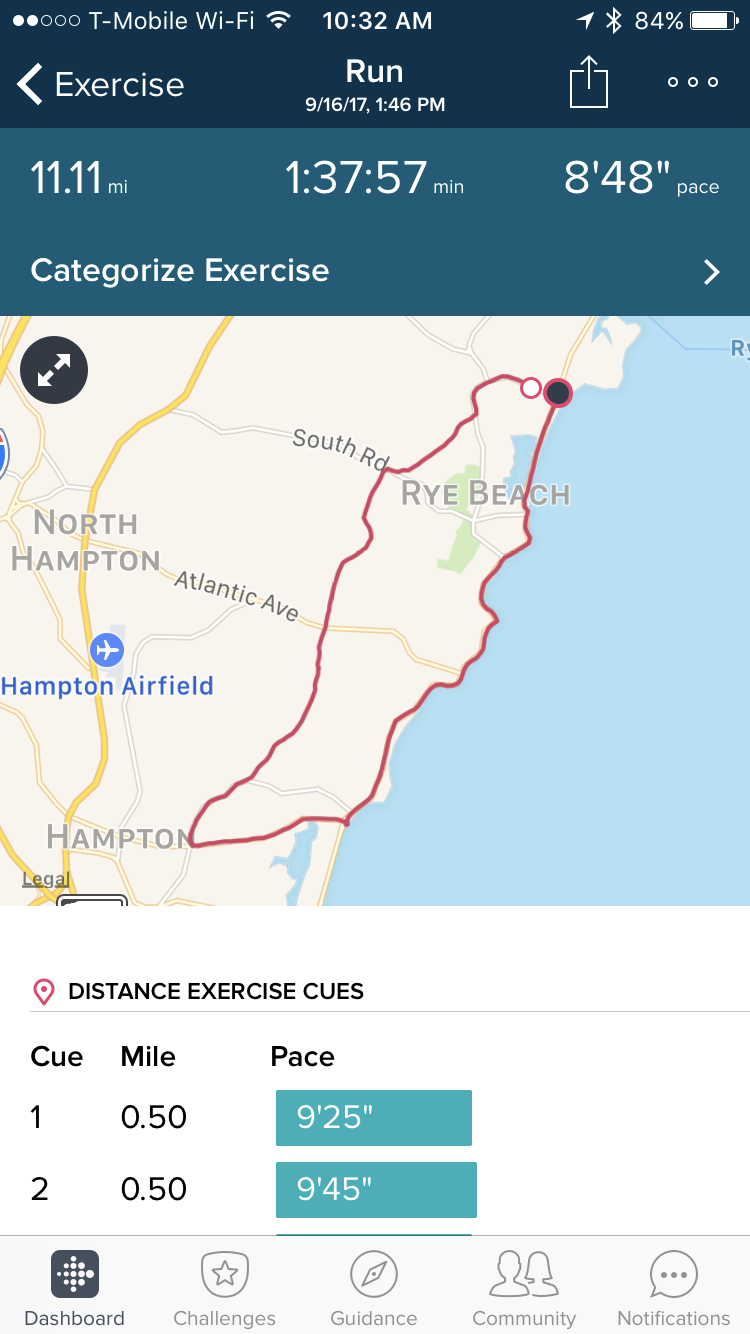Tap the white start-of-route marker
Screen dimensions: 750x1334
tap(531, 388)
